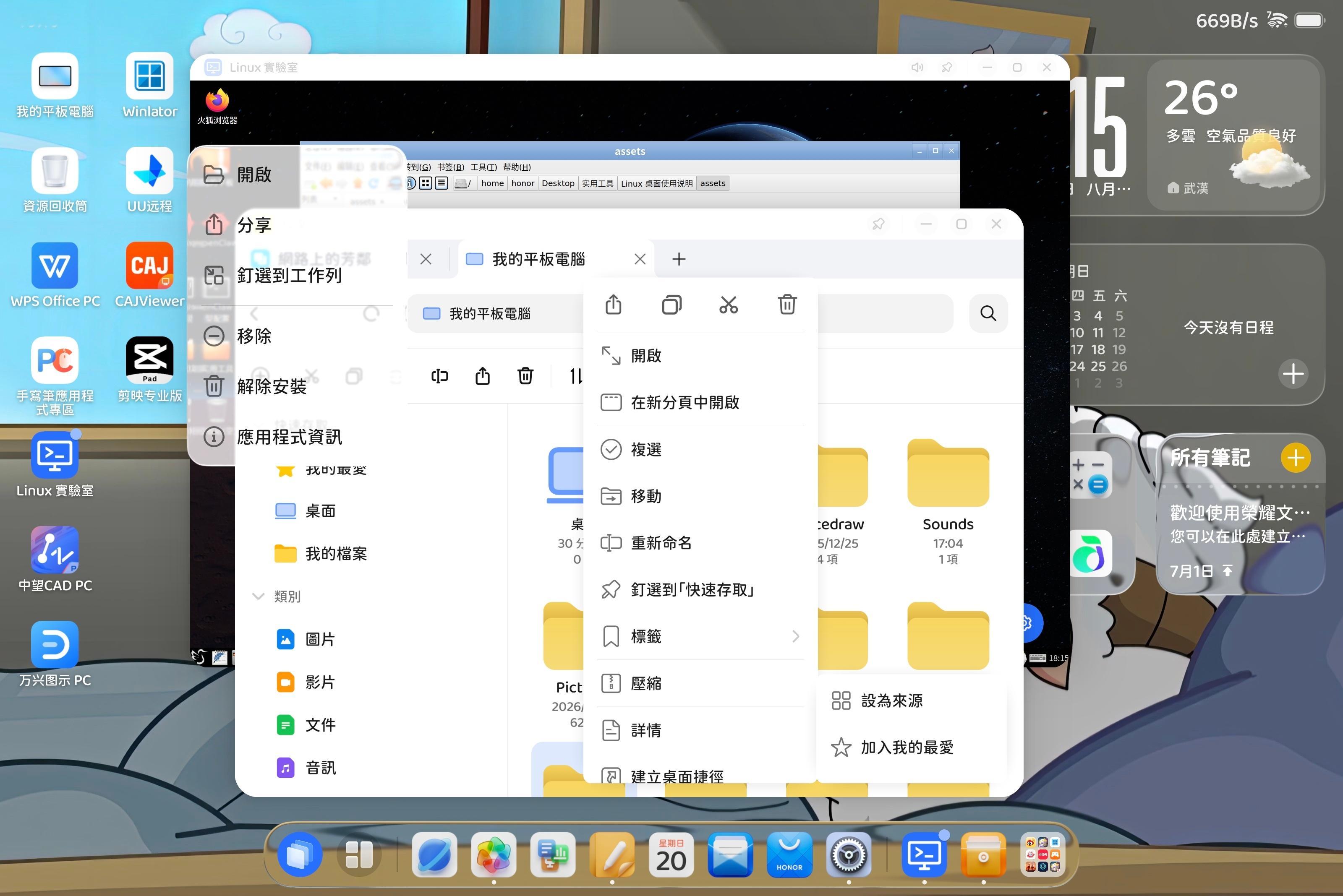Choose 在新分頁中開啟 menu item
Image resolution: width=1343 pixels, height=896 pixels.
click(x=700, y=402)
